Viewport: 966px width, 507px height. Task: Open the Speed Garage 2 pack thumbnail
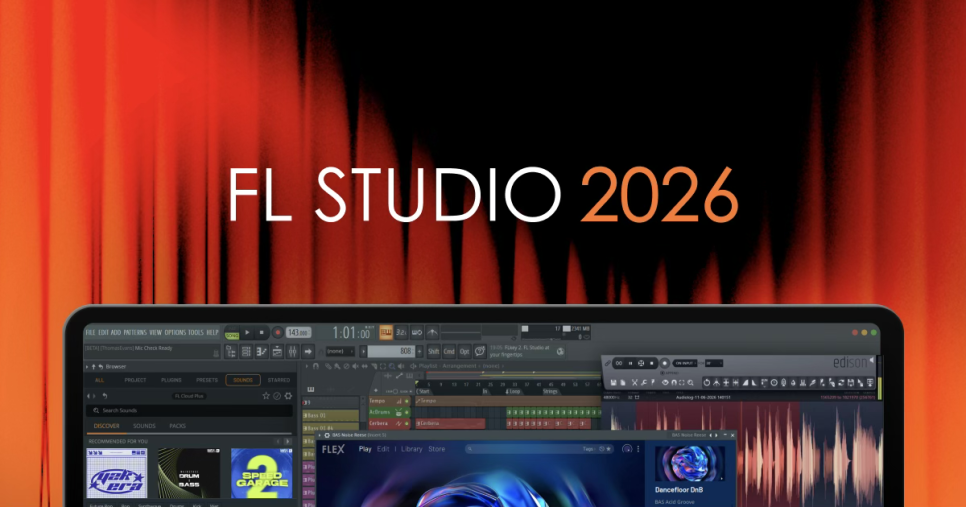pos(261,473)
